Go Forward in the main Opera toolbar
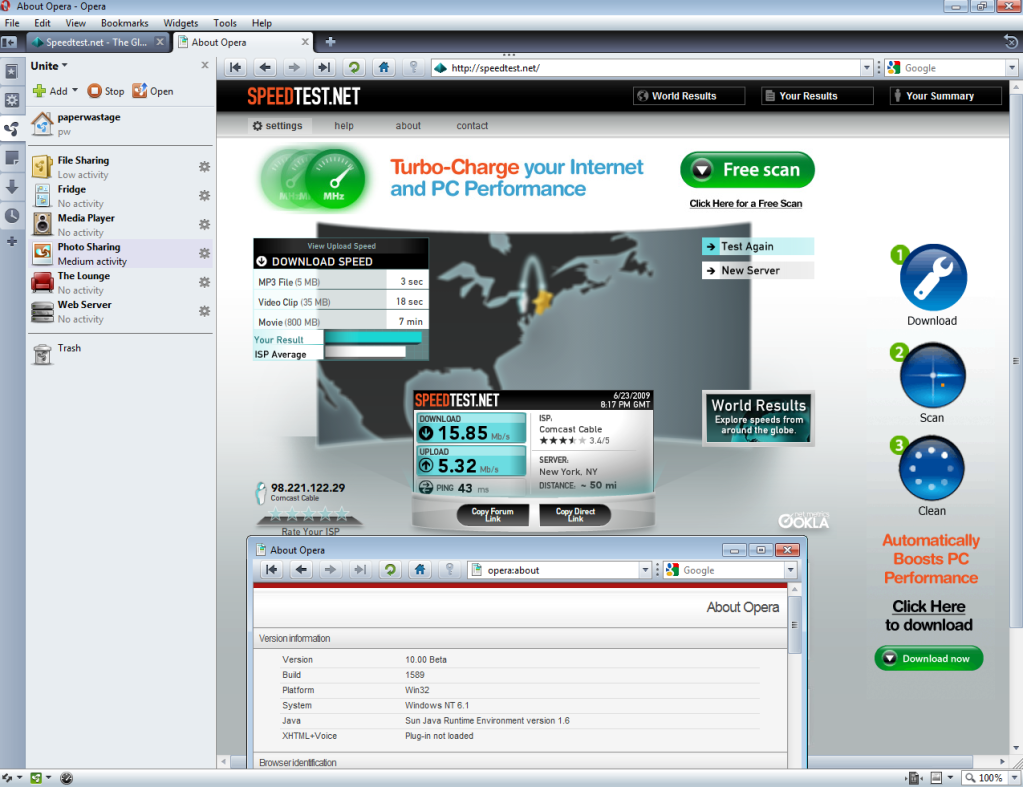This screenshot has height=787, width=1023. (x=294, y=67)
